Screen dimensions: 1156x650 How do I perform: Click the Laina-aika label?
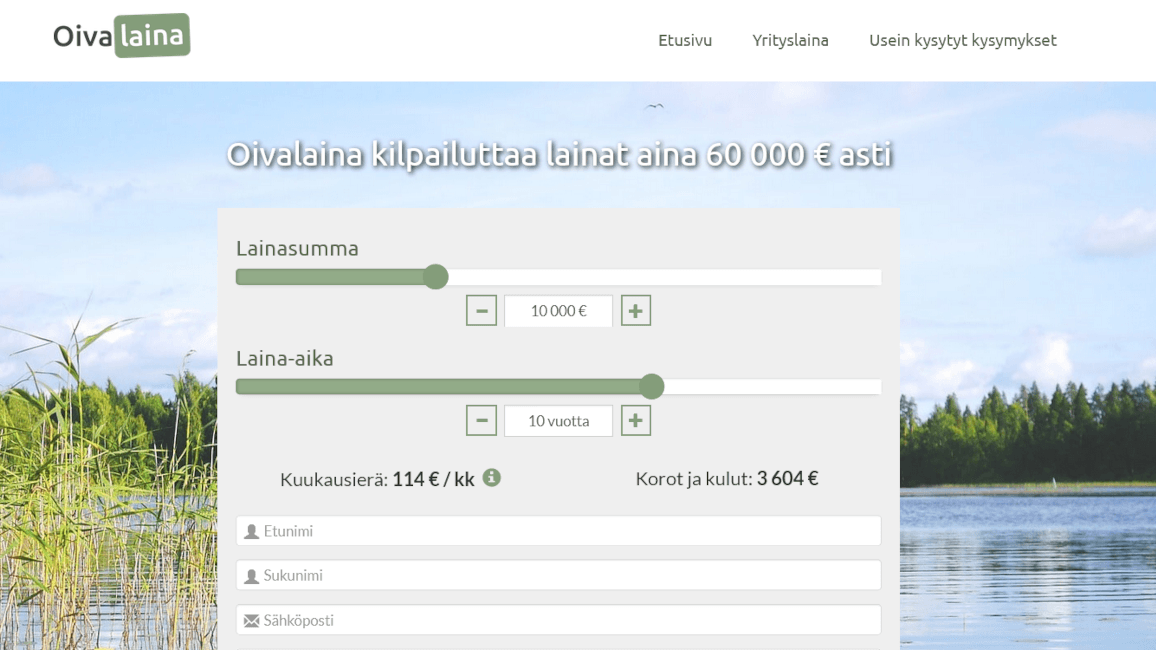point(285,358)
